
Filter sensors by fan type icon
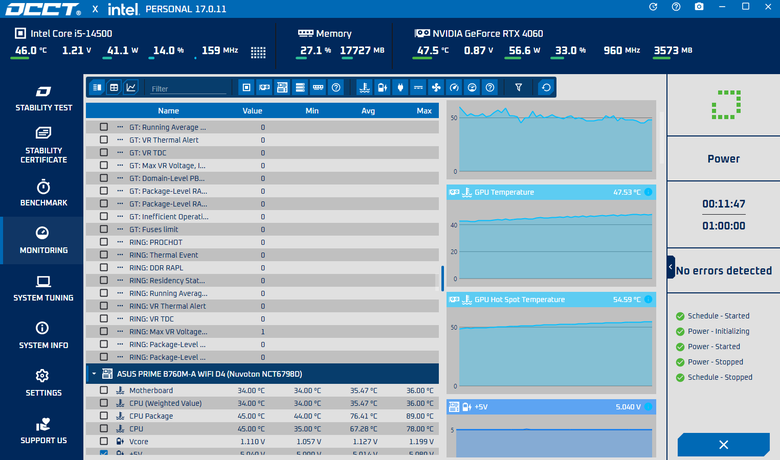436,88
